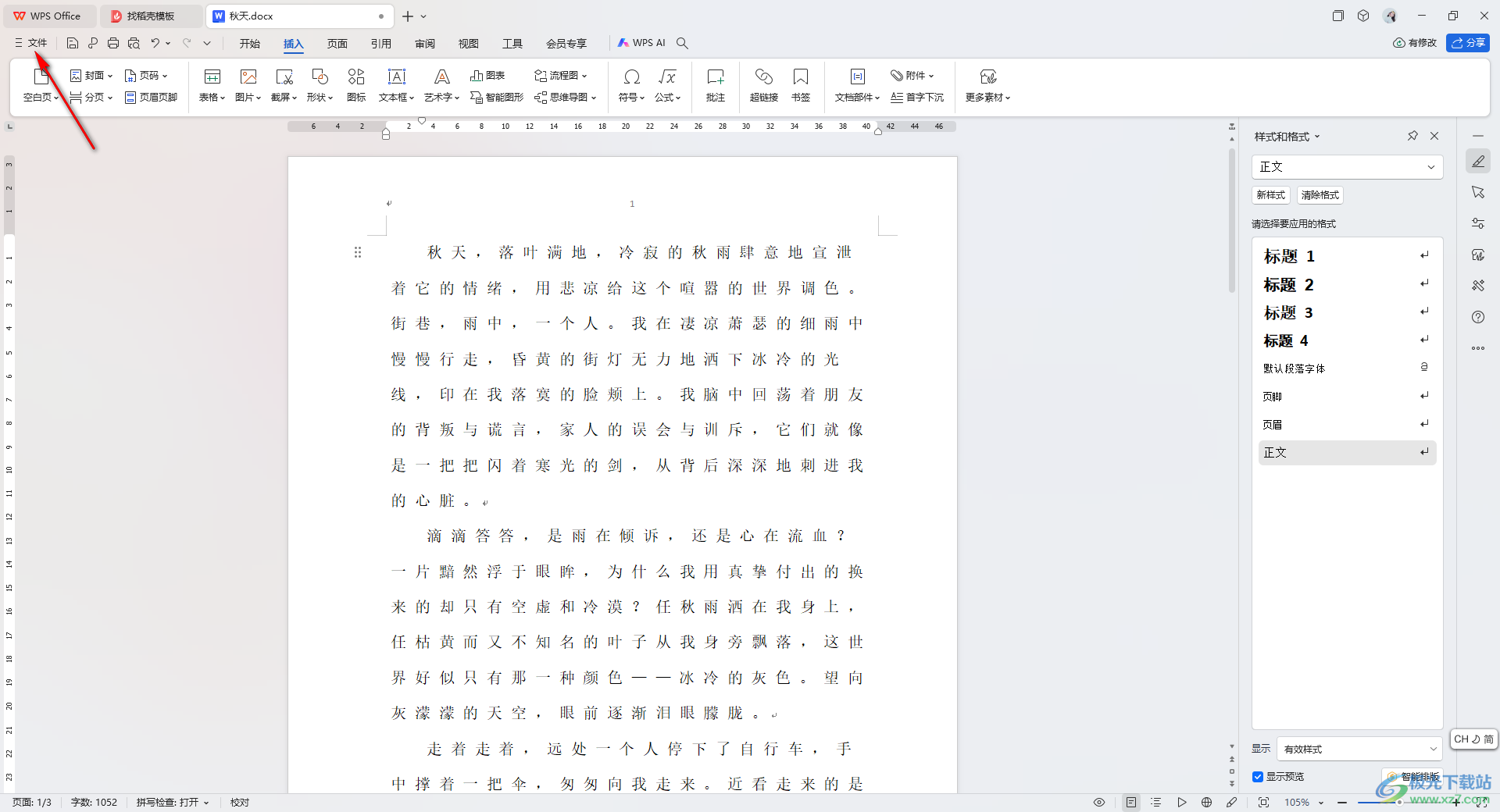Open the 图标 icon library
Image resolution: width=1500 pixels, height=812 pixels.
pyautogui.click(x=356, y=77)
